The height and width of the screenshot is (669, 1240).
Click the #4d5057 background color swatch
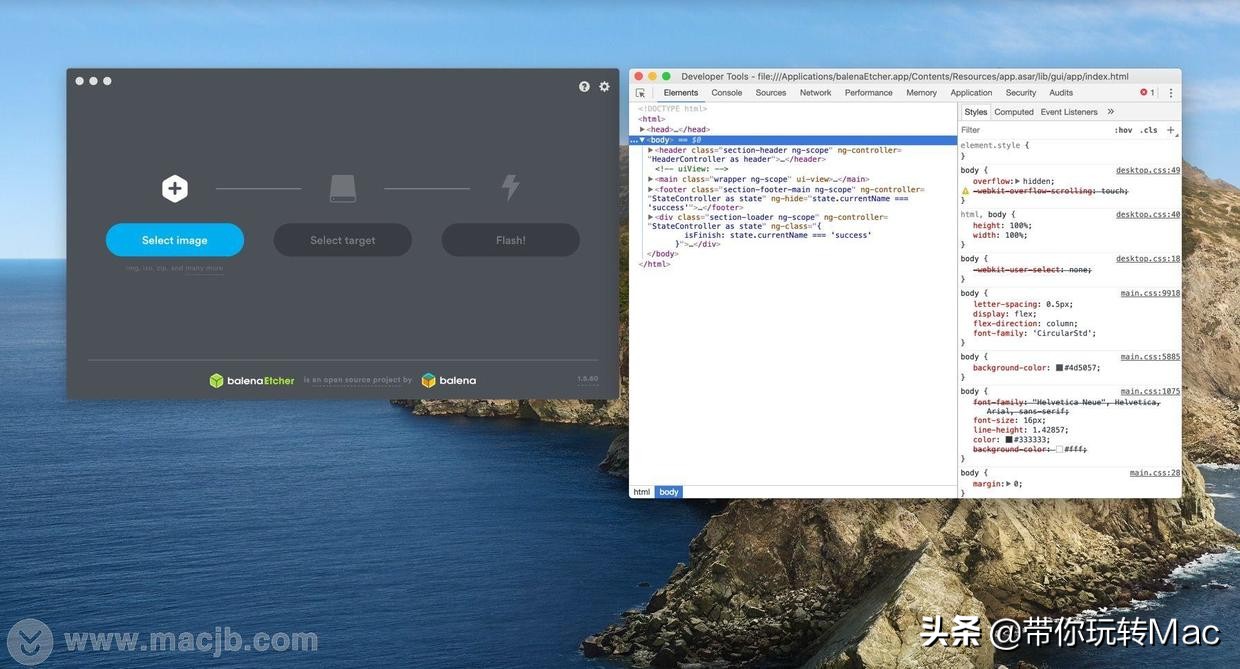pos(1059,368)
